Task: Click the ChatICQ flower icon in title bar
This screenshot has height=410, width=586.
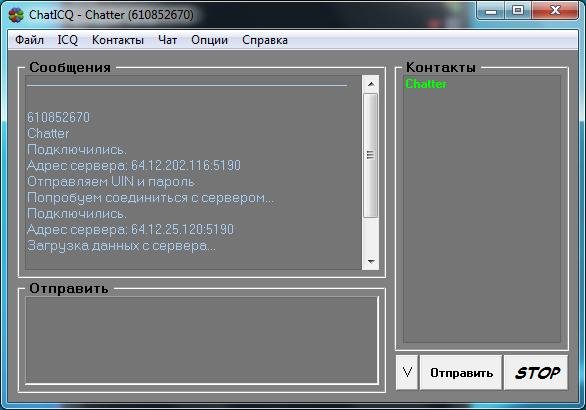Action: (16, 15)
